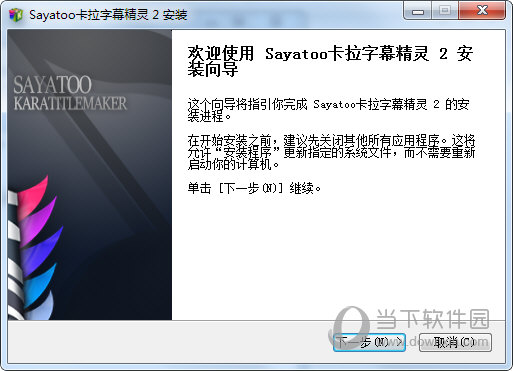
Task: Click the Sayatoo installer title bar icon
Action: click(16, 15)
